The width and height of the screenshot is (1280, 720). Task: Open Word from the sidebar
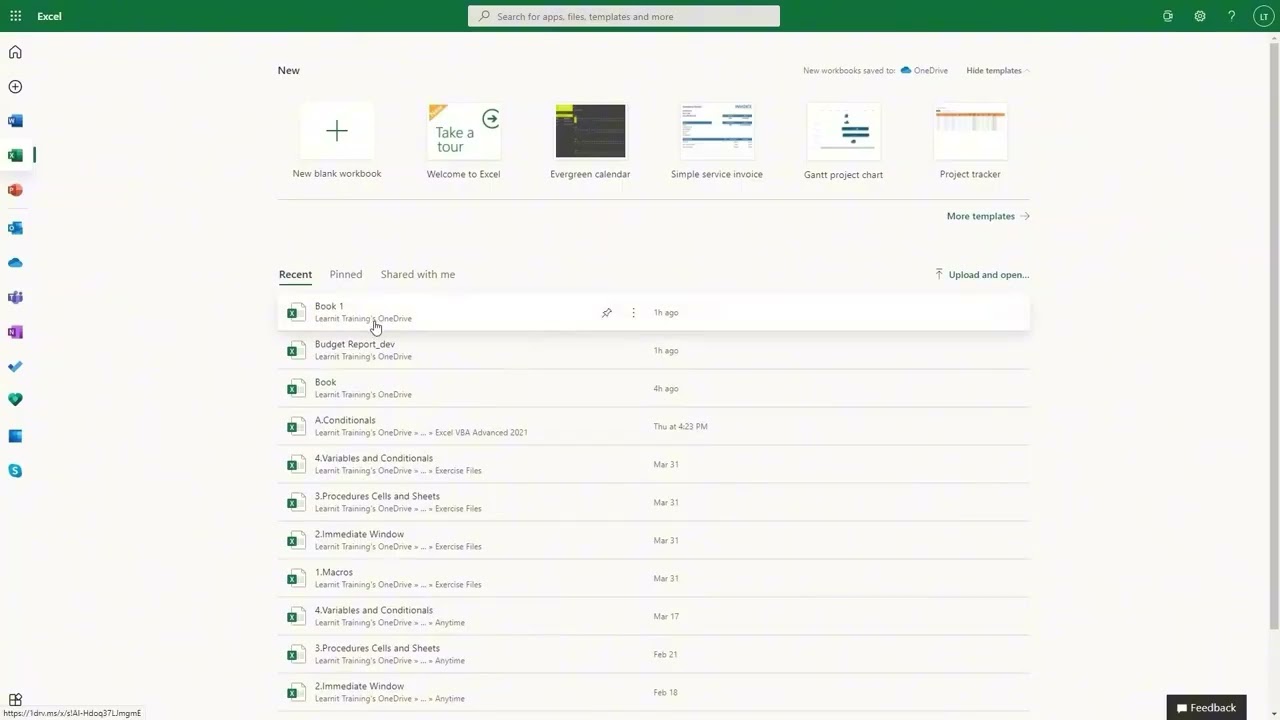tap(15, 121)
